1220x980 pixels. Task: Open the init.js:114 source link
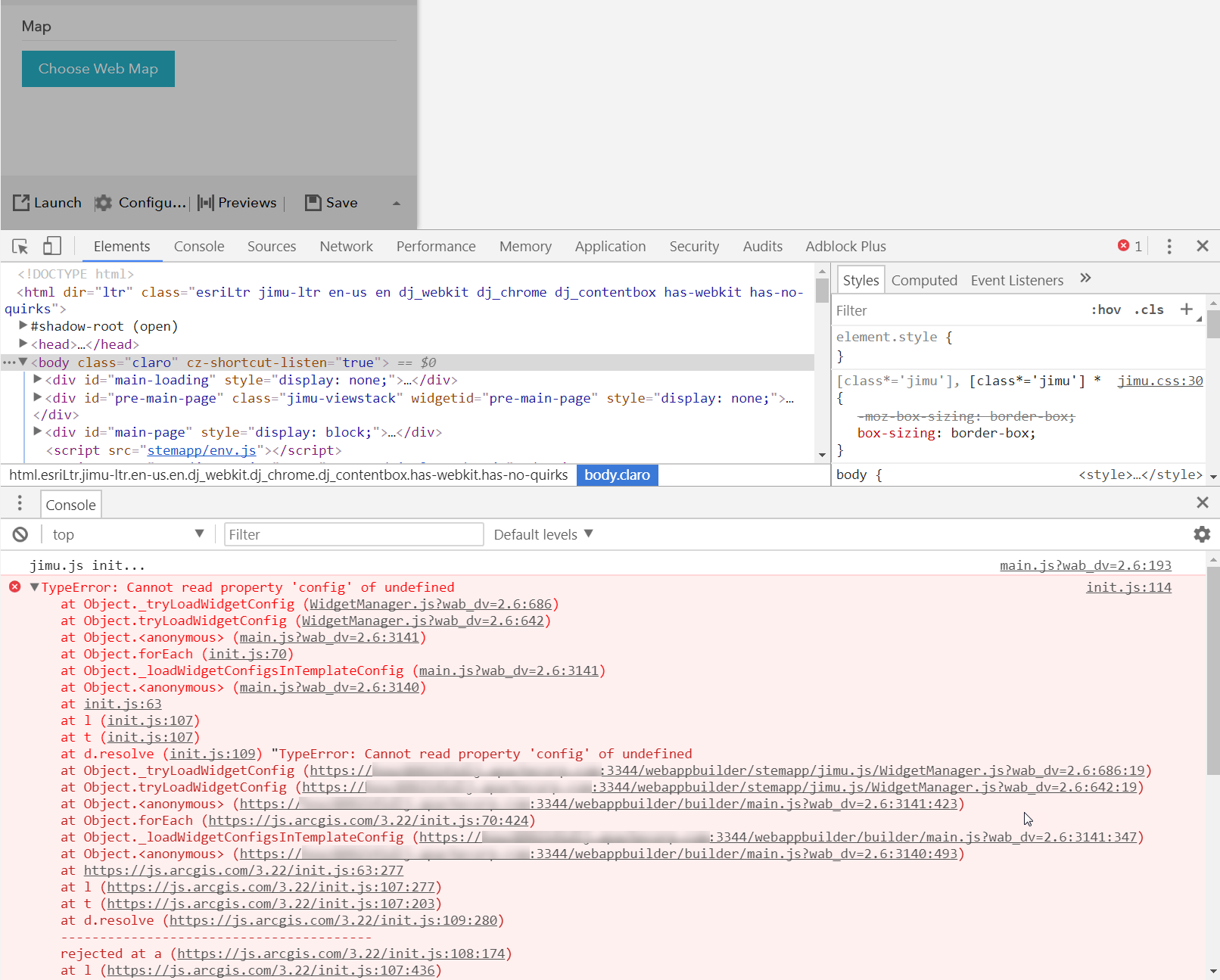[x=1128, y=587]
